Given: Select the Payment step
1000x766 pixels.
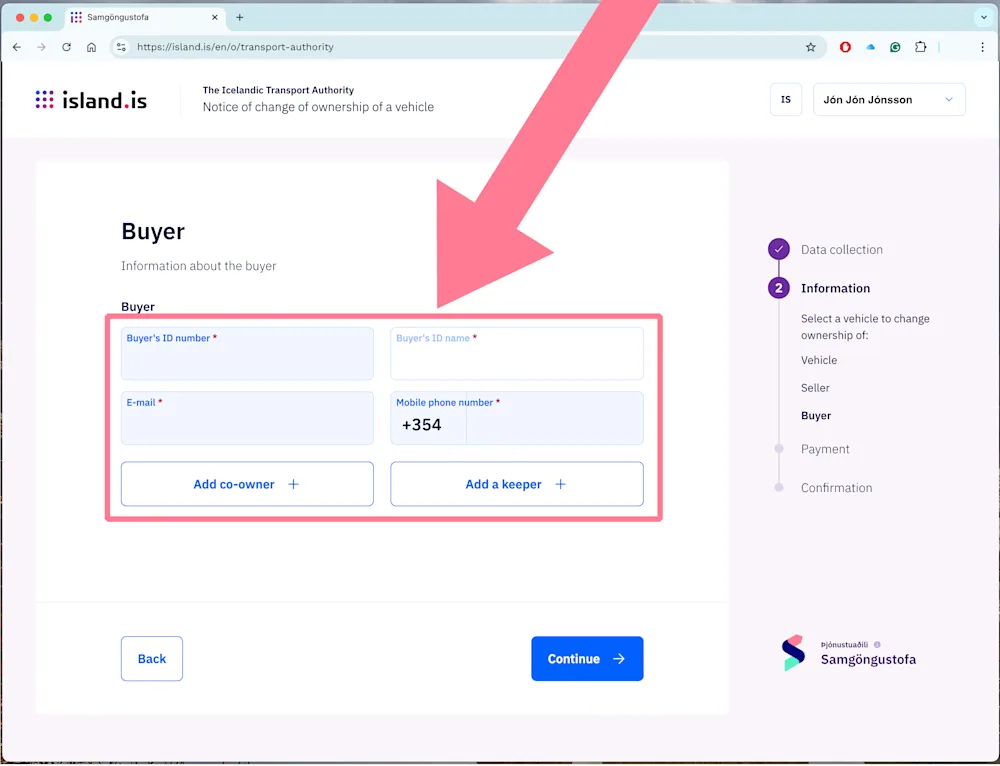Looking at the screenshot, I should pos(825,449).
